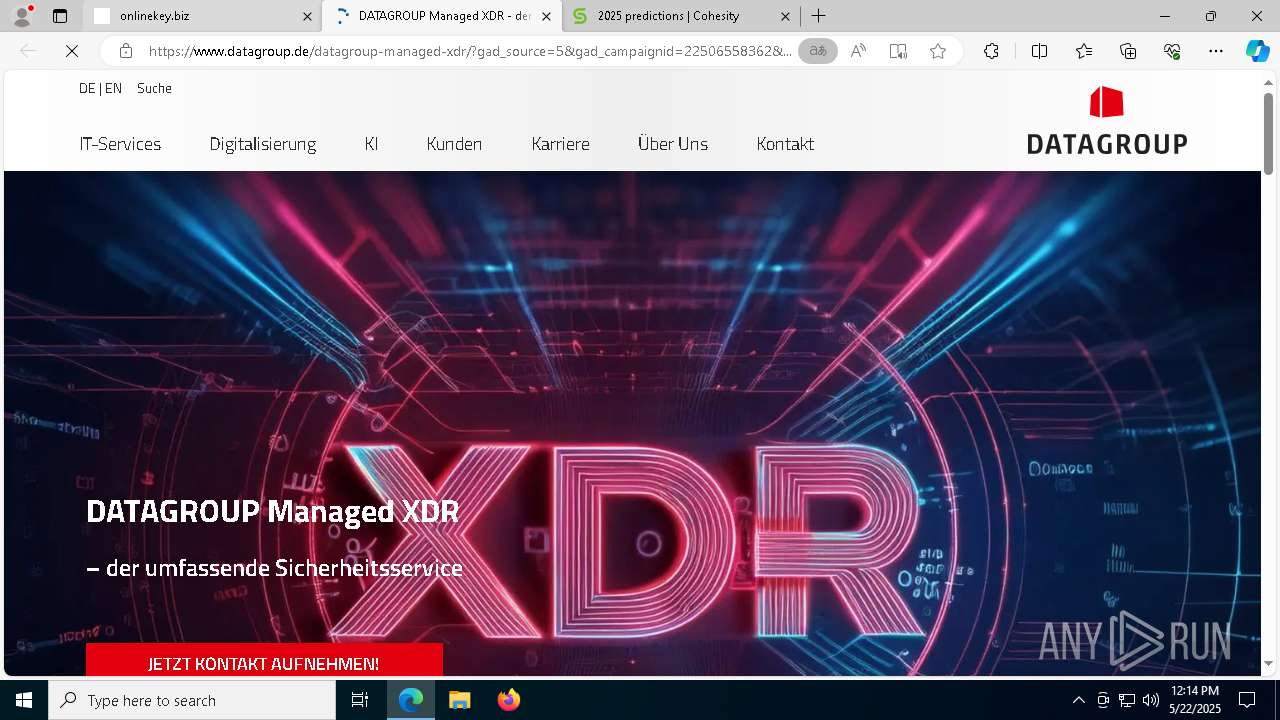The width and height of the screenshot is (1280, 720).
Task: Switch site language to DE
Action: 87,88
